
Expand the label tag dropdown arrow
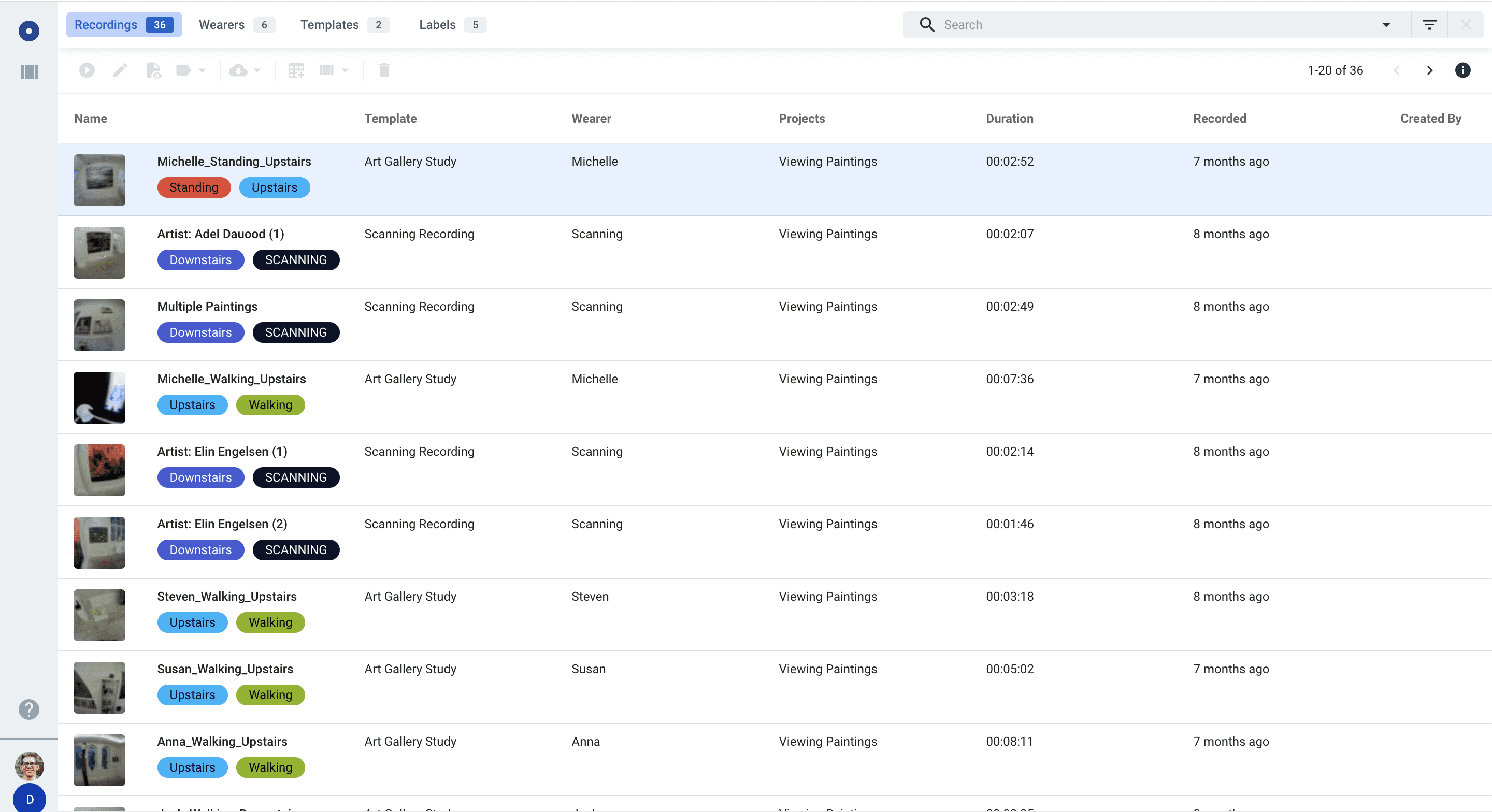click(202, 70)
